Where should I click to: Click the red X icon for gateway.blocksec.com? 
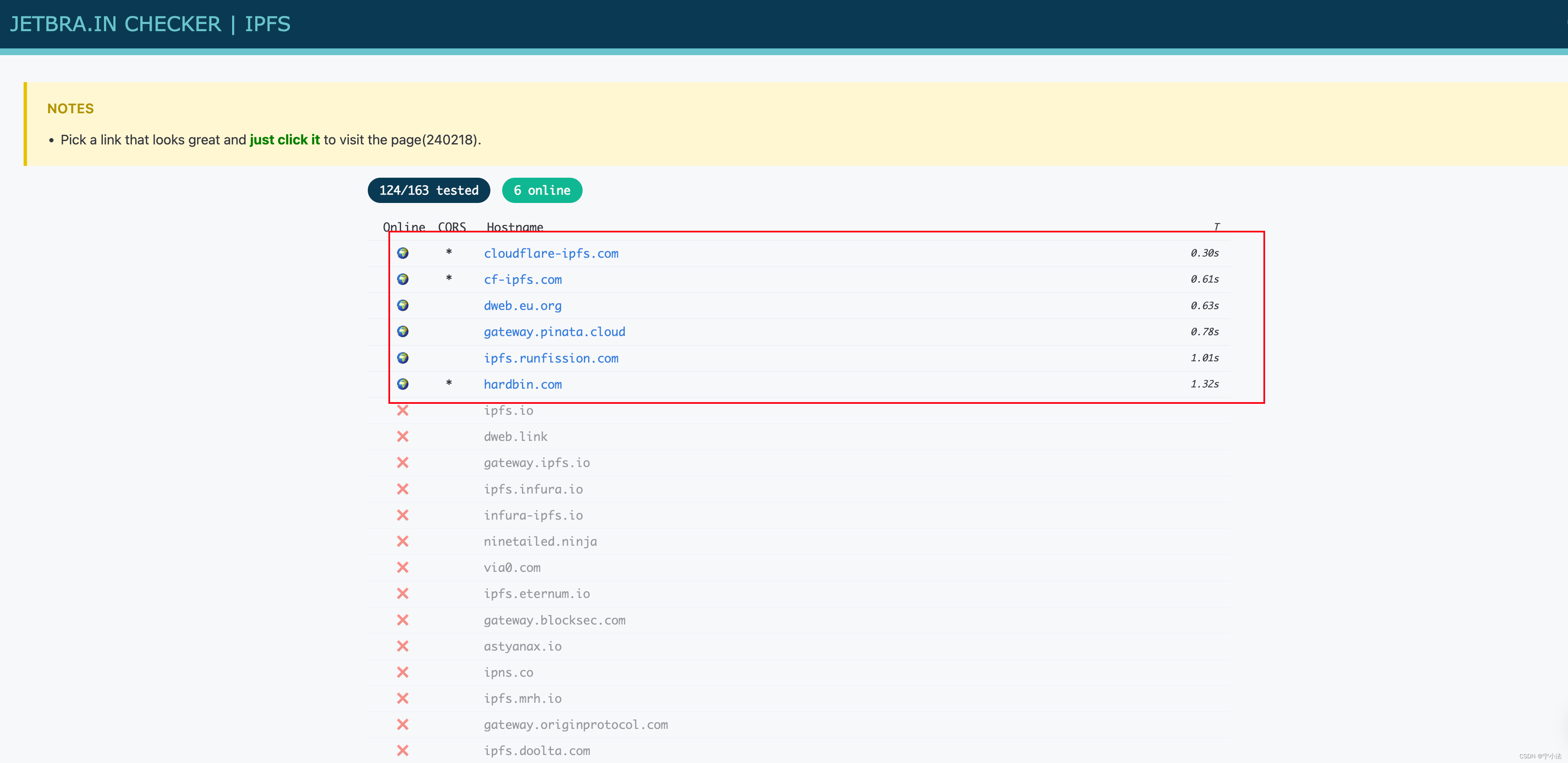point(403,620)
